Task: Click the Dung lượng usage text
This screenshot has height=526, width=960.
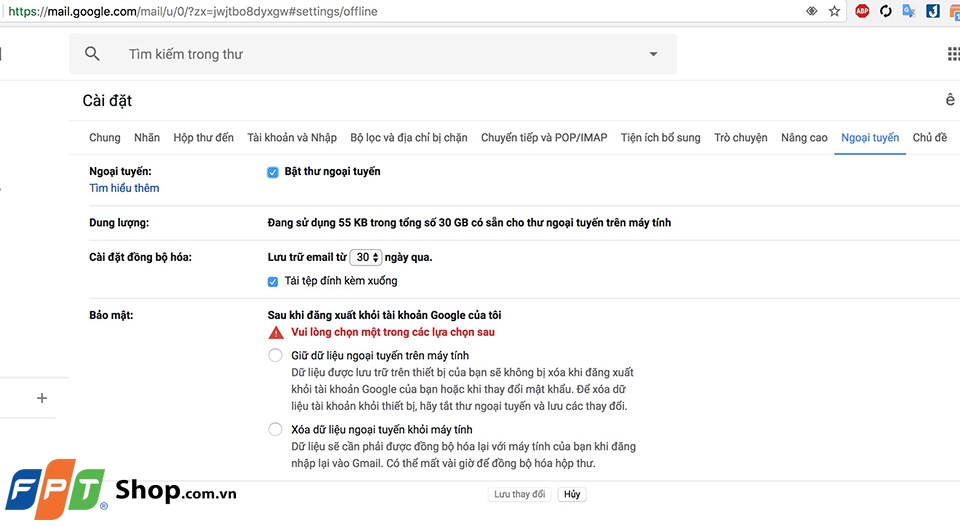Action: pos(469,223)
